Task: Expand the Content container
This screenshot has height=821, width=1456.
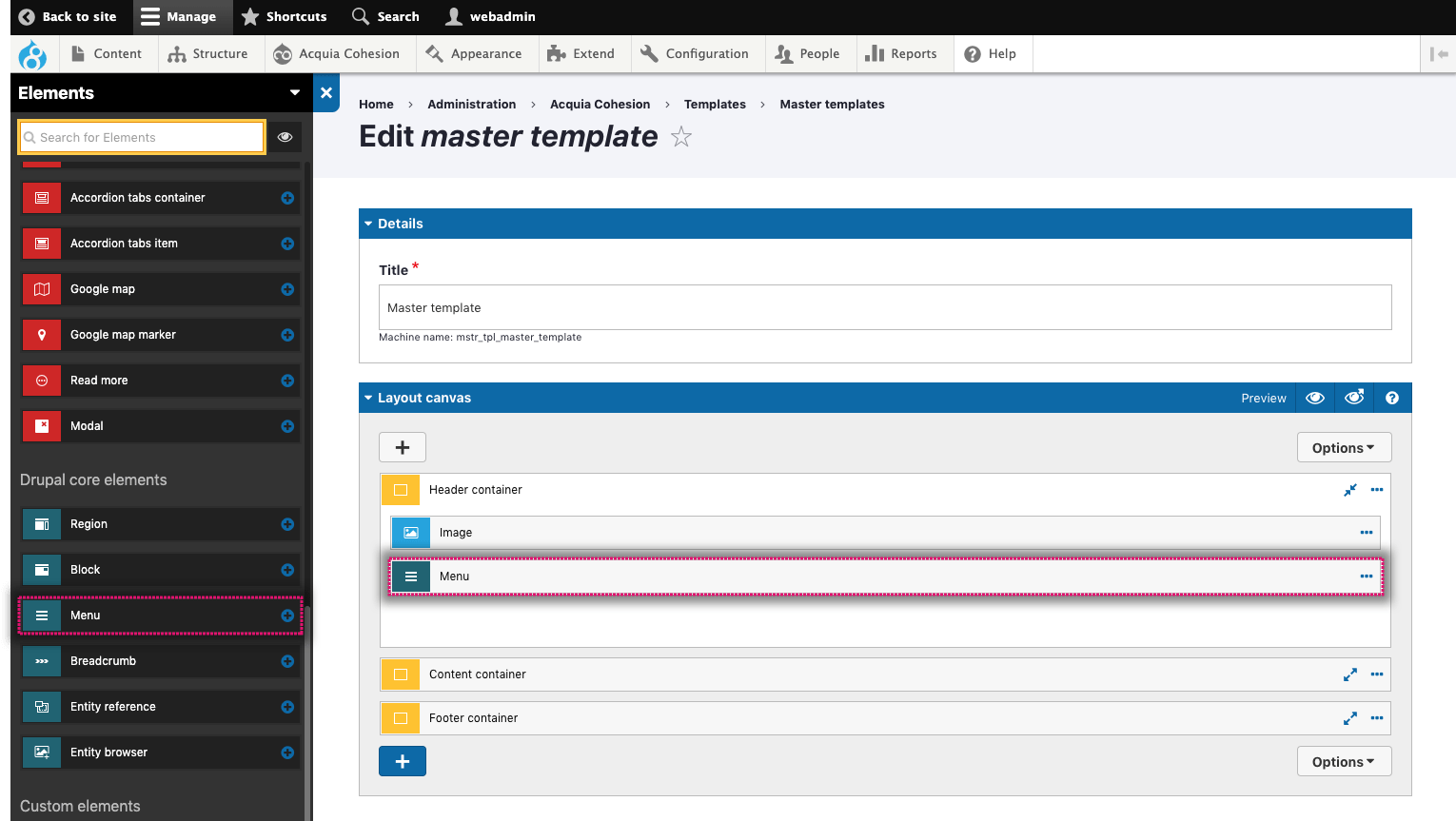Action: [x=1350, y=674]
